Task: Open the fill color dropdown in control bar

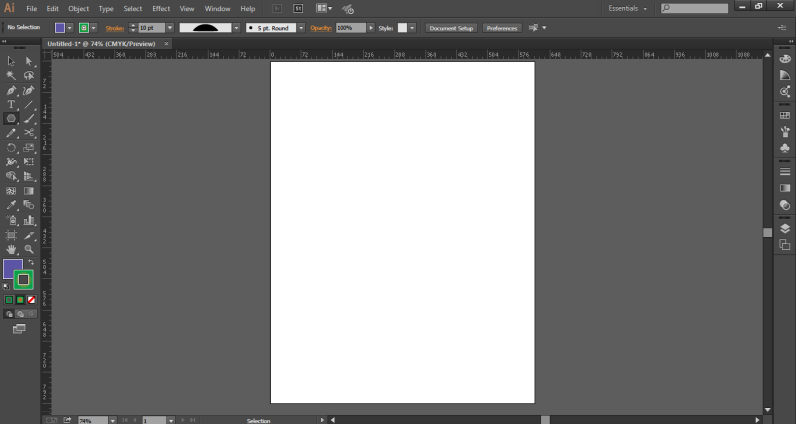Action: [70, 28]
